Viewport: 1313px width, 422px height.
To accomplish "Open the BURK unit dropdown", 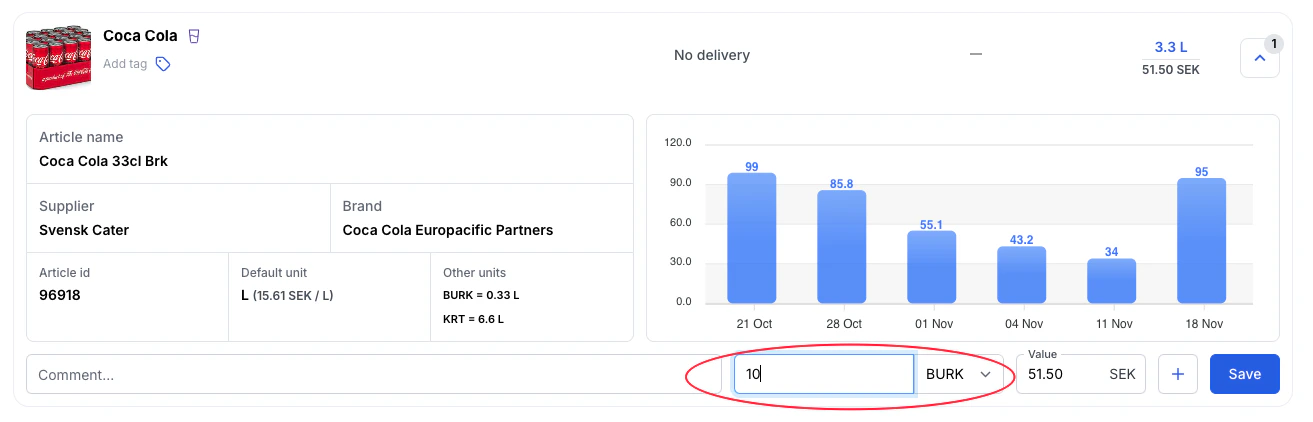I will tap(959, 374).
